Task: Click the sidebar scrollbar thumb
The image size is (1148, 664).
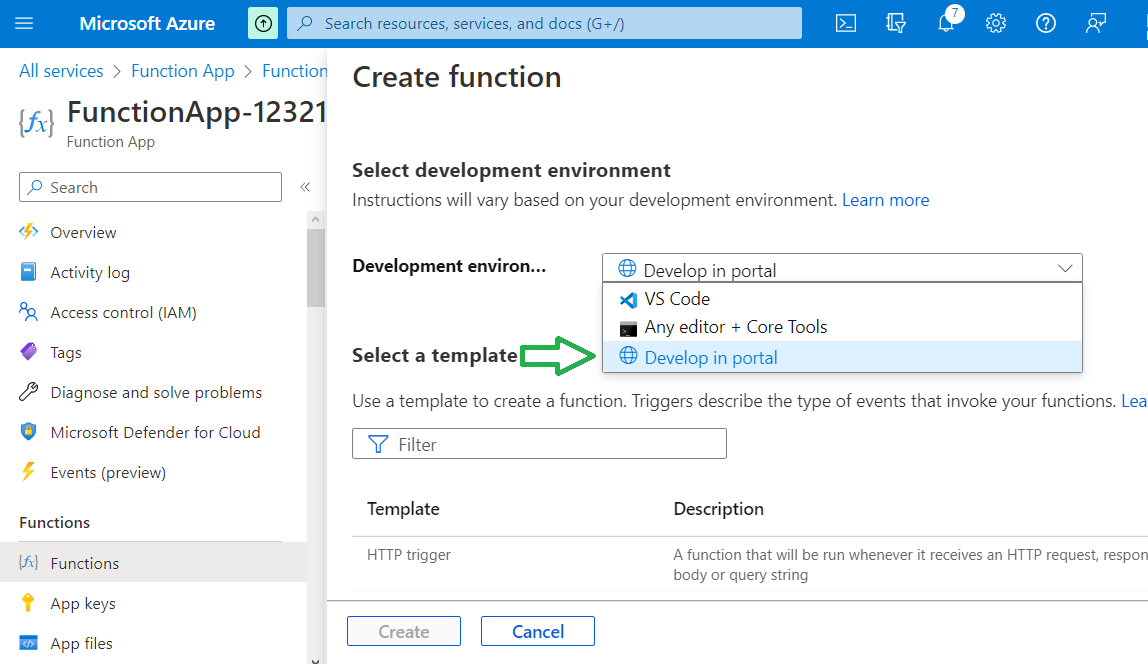Action: pos(316,267)
